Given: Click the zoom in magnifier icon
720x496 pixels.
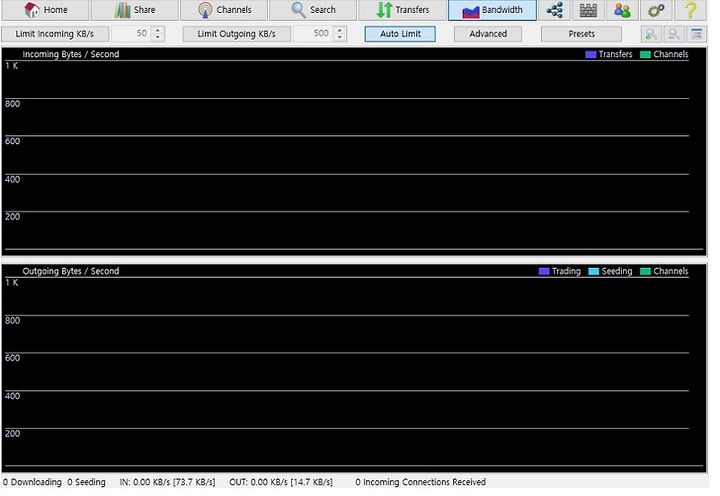Looking at the screenshot, I should point(651,34).
